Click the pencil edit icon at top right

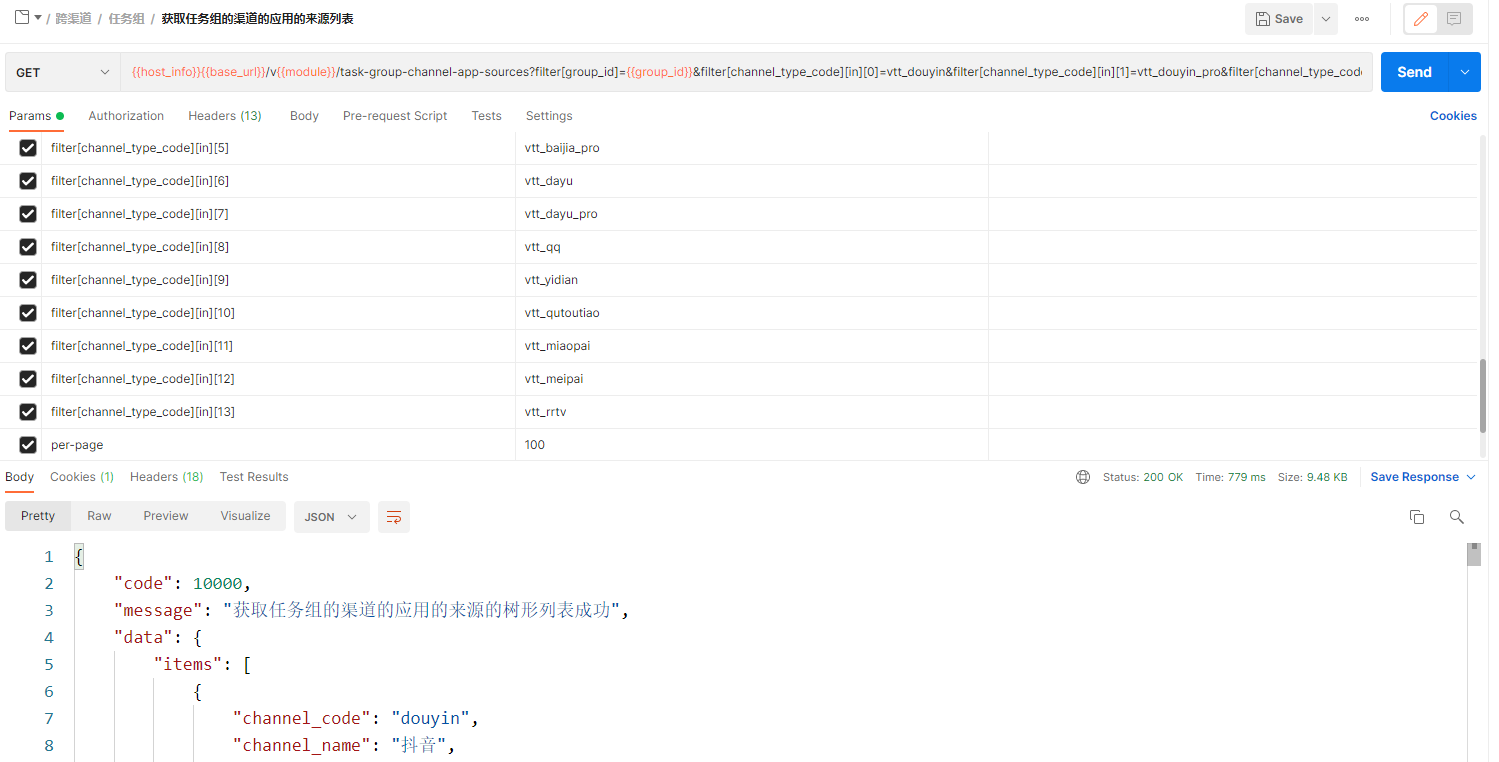[1421, 19]
